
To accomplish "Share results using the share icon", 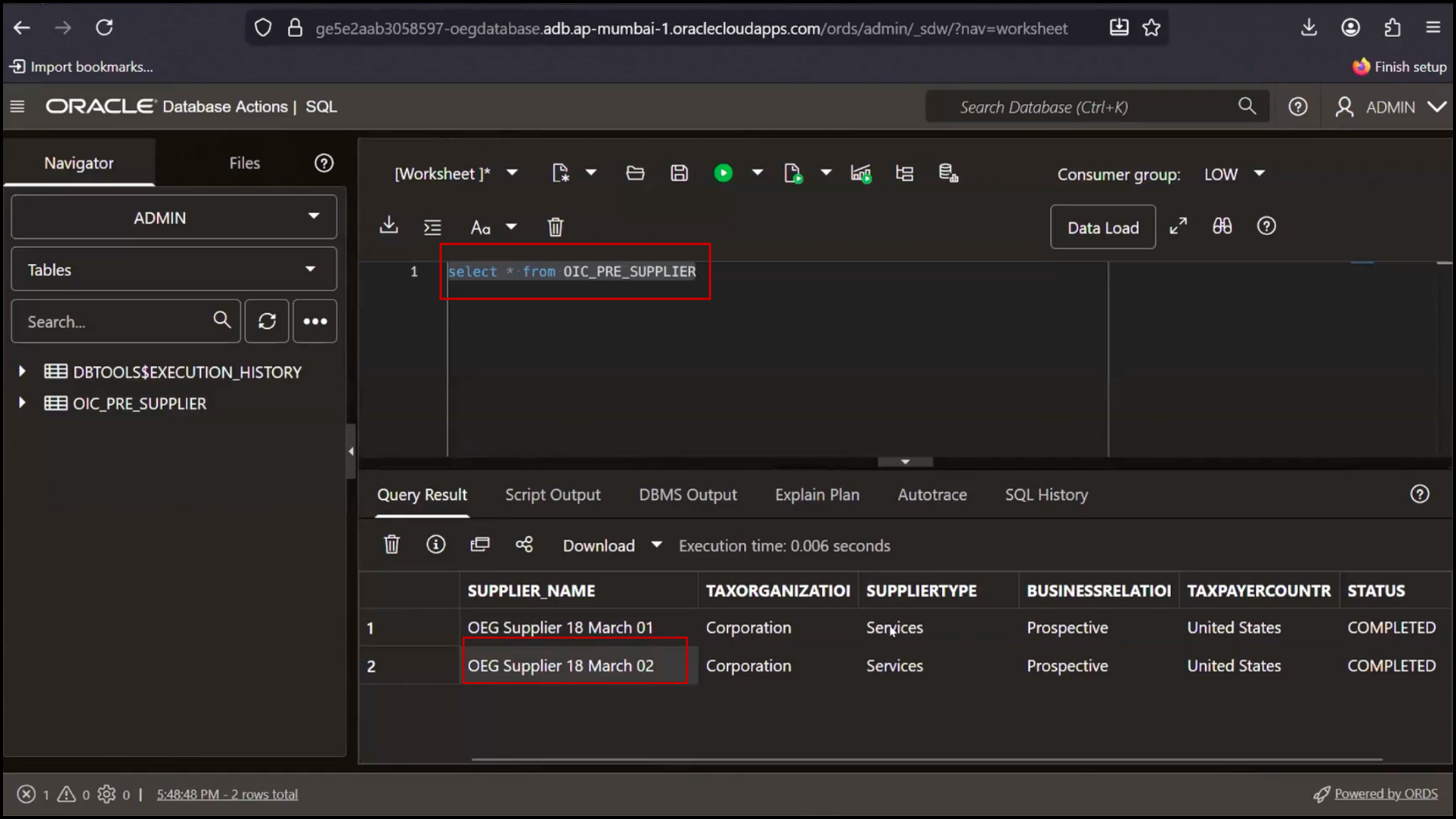I will coord(525,544).
